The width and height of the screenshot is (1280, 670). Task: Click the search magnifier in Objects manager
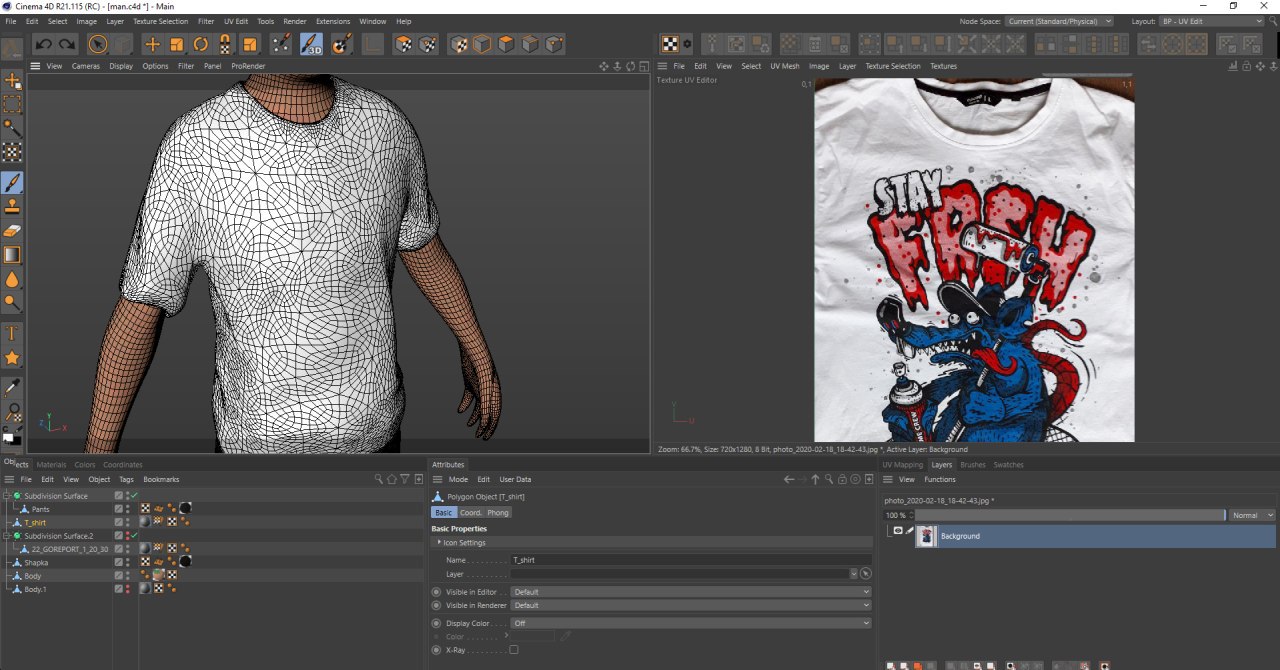[x=379, y=479]
